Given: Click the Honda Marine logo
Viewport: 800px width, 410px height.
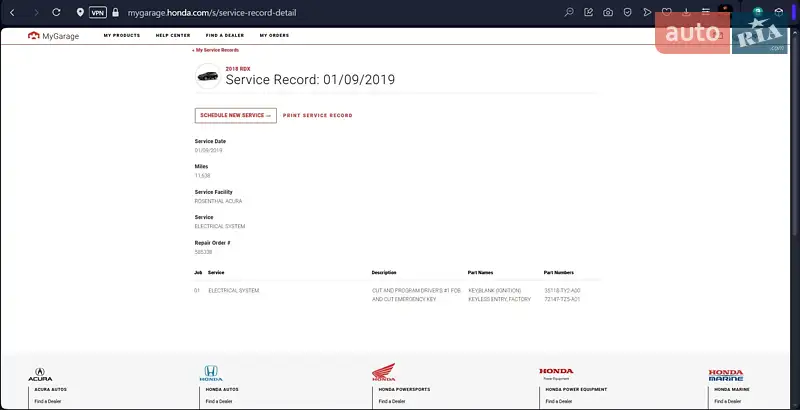Looking at the screenshot, I should point(726,374).
